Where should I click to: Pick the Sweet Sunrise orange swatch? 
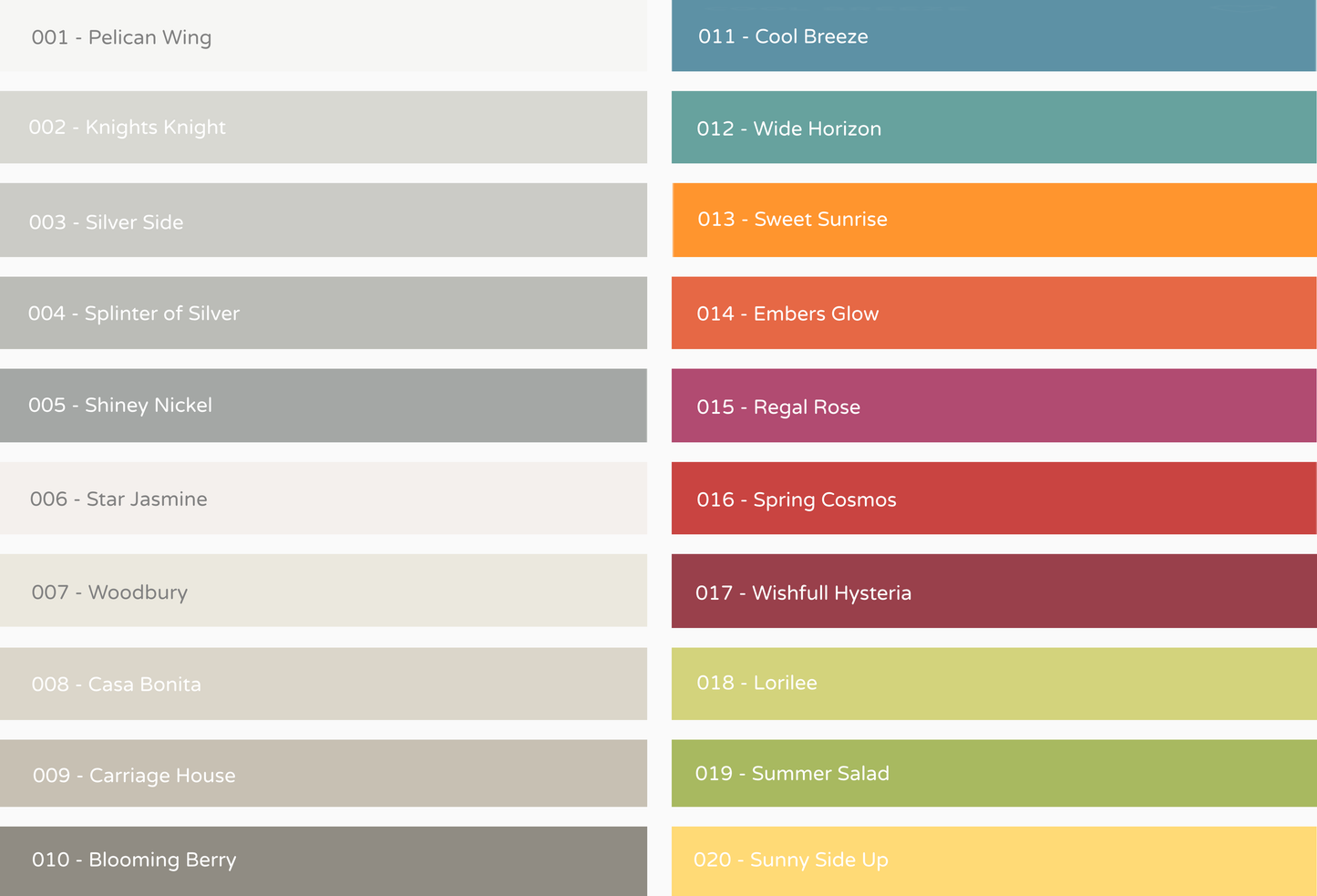pos(993,220)
